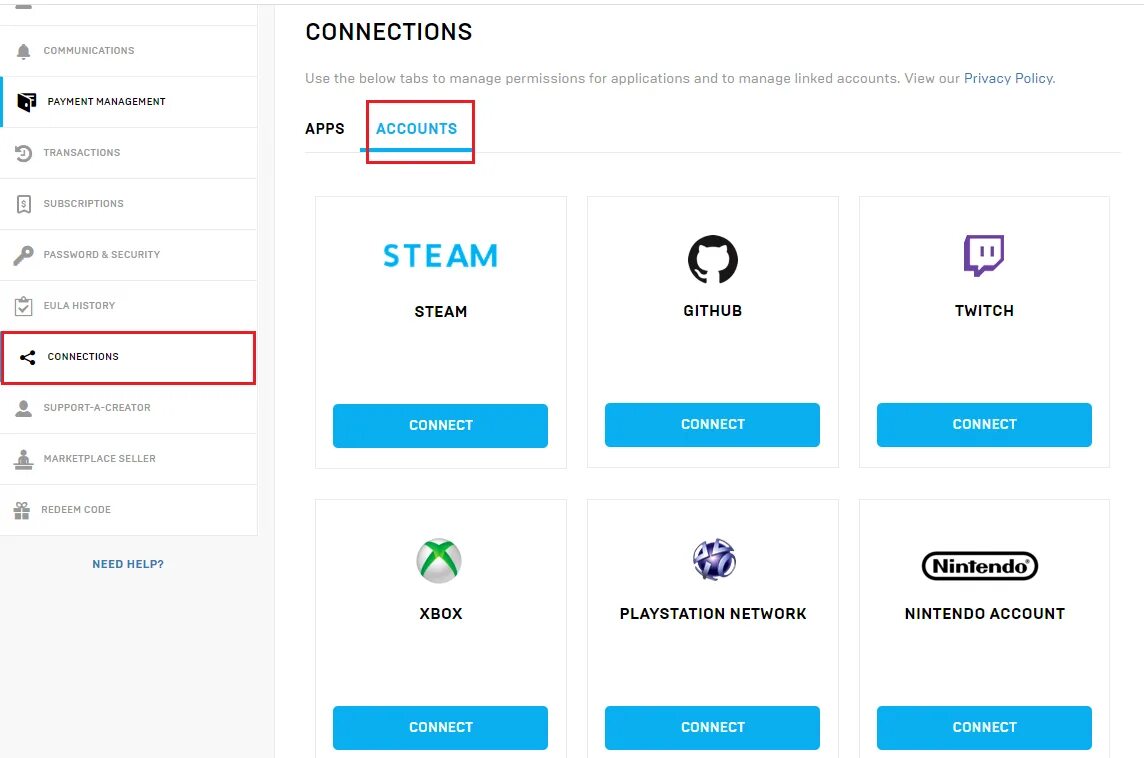Screen dimensions: 1144x758
Task: Click the Connections share icon
Action: (x=28, y=357)
